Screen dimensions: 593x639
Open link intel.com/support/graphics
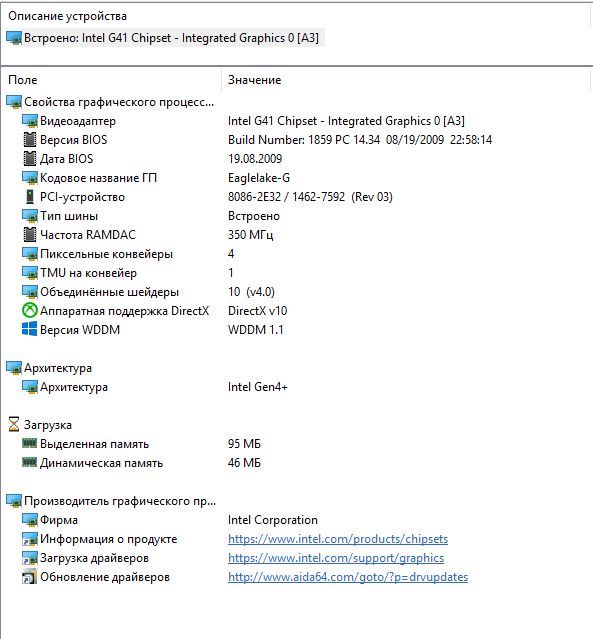(x=336, y=558)
